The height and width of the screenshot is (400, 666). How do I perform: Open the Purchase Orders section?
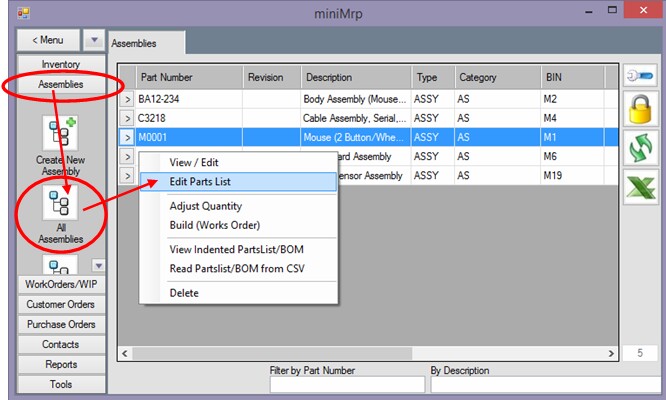(x=61, y=324)
